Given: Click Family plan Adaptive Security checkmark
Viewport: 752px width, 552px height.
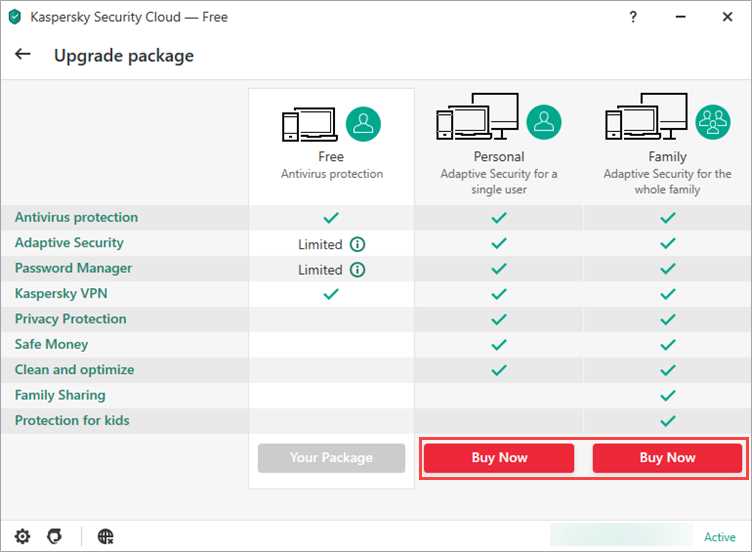Looking at the screenshot, I should pos(668,243).
